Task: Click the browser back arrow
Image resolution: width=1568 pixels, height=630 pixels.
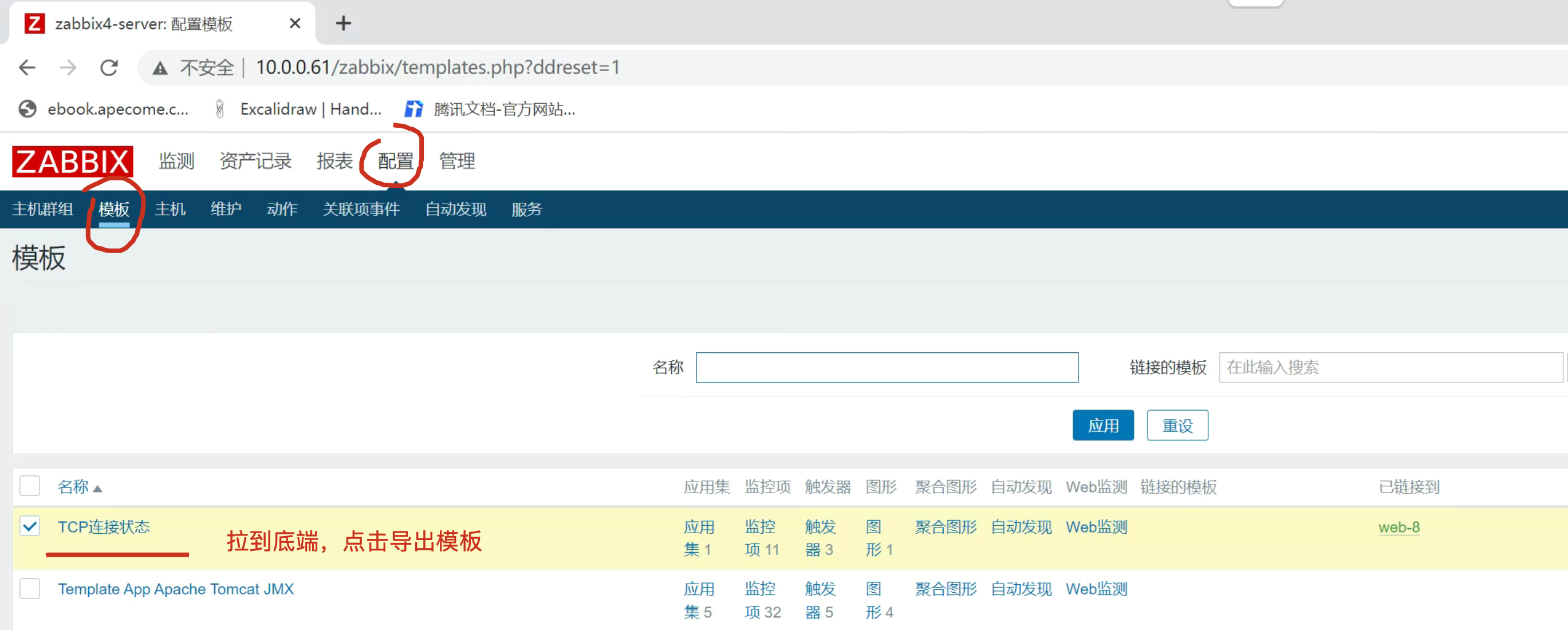Action: click(27, 68)
